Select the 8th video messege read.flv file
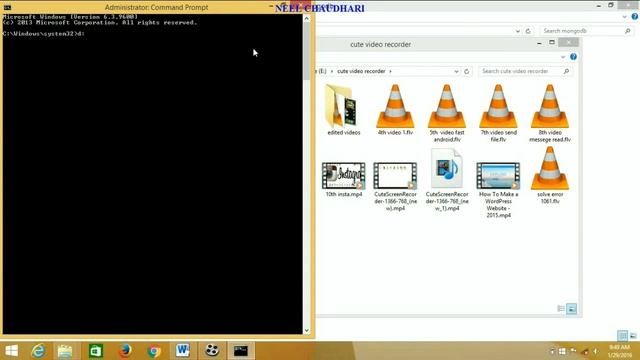The width and height of the screenshot is (640, 360). click(550, 113)
